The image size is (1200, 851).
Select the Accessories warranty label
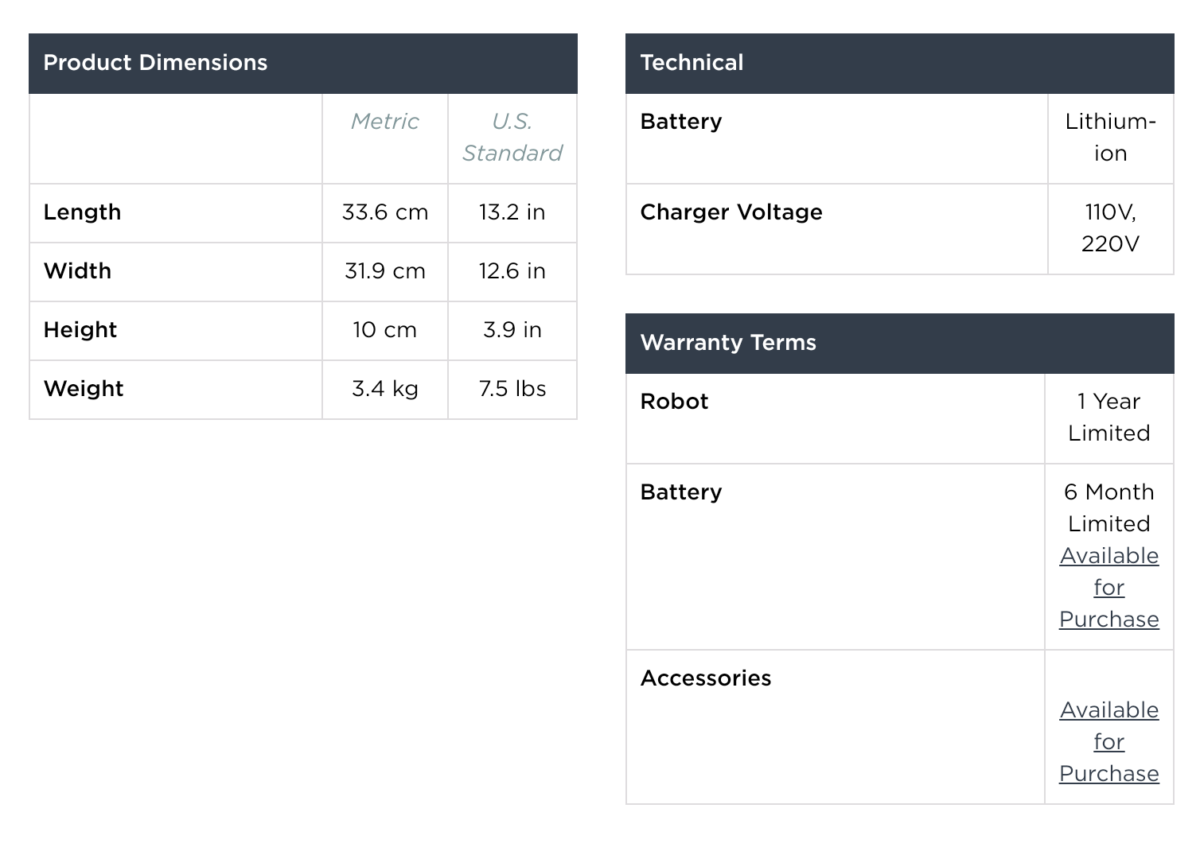click(x=706, y=678)
